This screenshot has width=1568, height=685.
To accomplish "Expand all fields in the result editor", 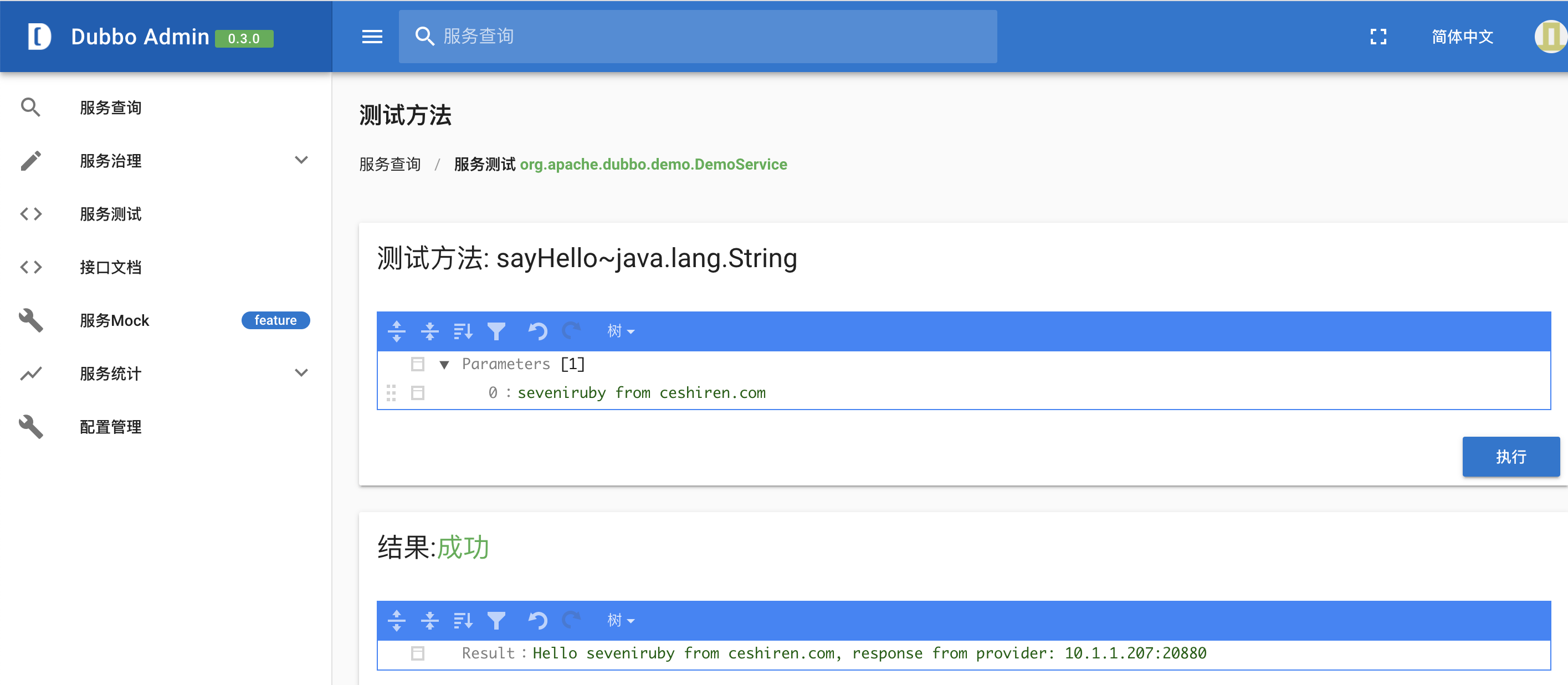I will coord(396,621).
